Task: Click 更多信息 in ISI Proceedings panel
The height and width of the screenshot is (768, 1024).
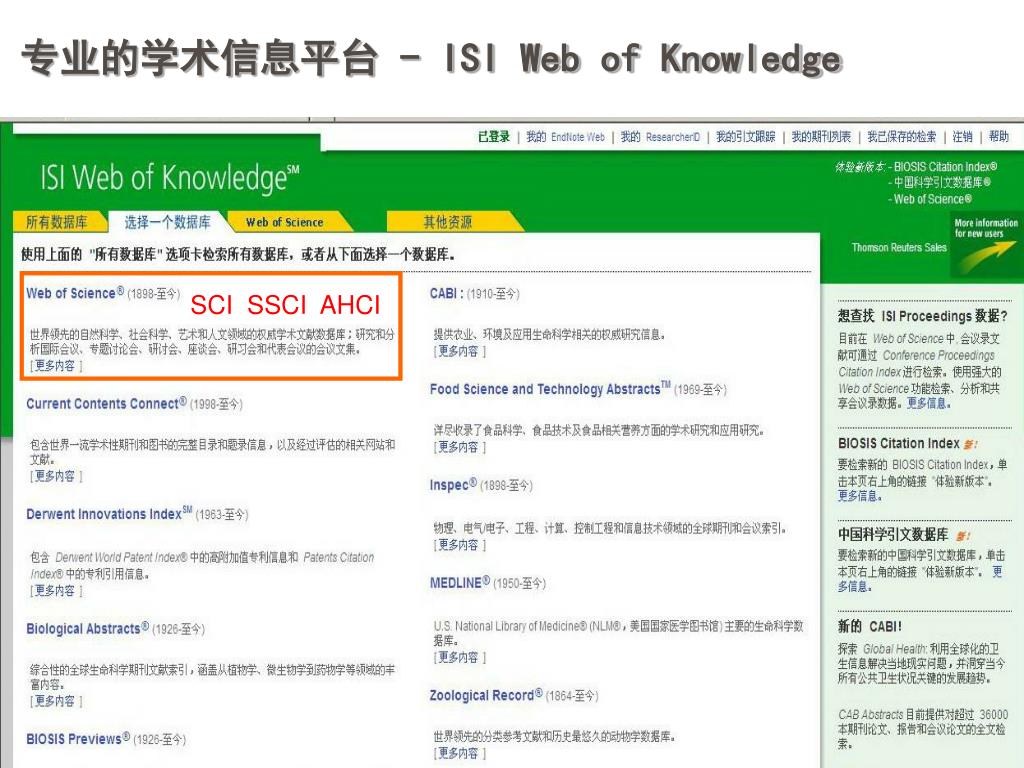Action: pyautogui.click(x=928, y=403)
